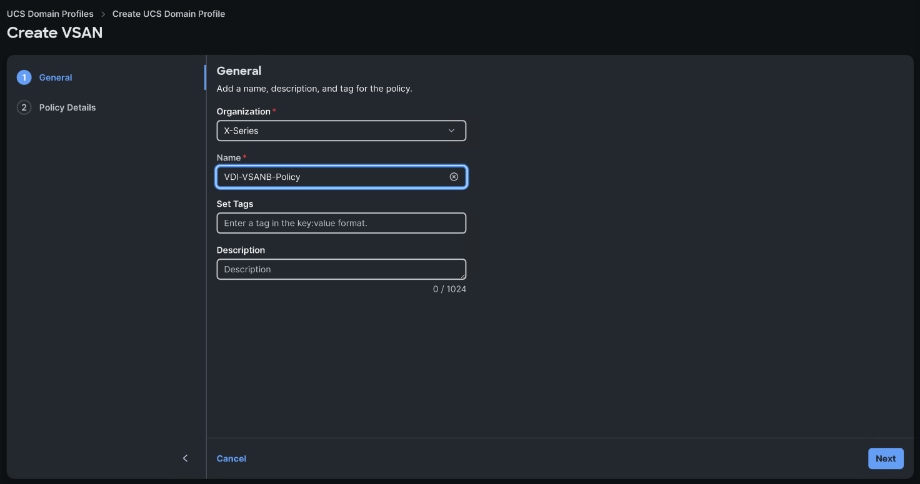Open the Organization dropdown showing X-Series
This screenshot has width=920, height=484.
(341, 130)
